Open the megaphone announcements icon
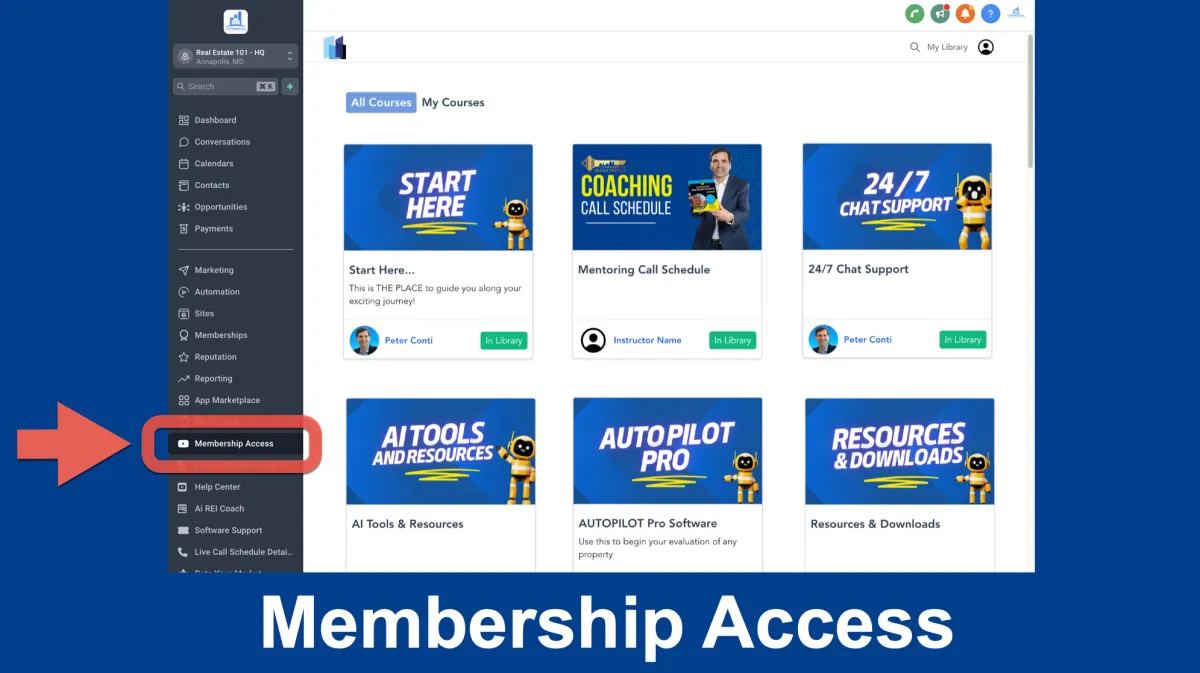This screenshot has width=1200, height=673. point(940,14)
